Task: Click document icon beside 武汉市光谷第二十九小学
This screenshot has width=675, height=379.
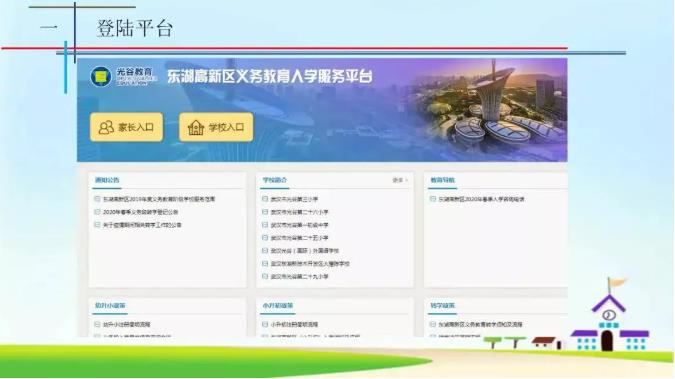Action: [265, 276]
